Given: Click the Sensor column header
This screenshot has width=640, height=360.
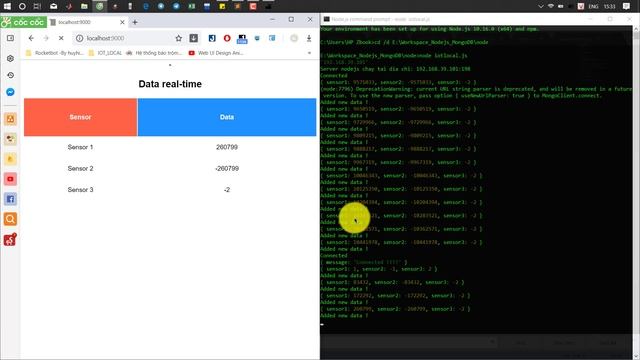Looking at the screenshot, I should [x=80, y=117].
